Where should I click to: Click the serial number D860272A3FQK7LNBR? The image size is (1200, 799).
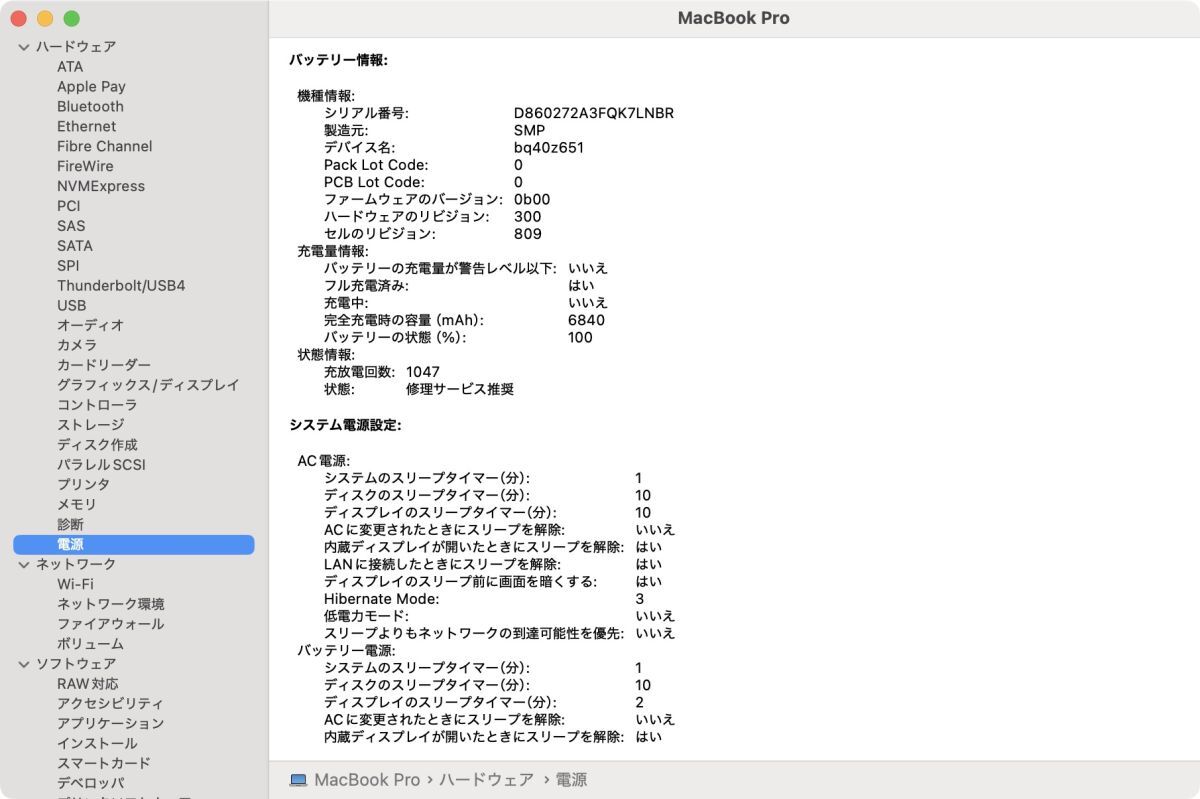(x=594, y=113)
